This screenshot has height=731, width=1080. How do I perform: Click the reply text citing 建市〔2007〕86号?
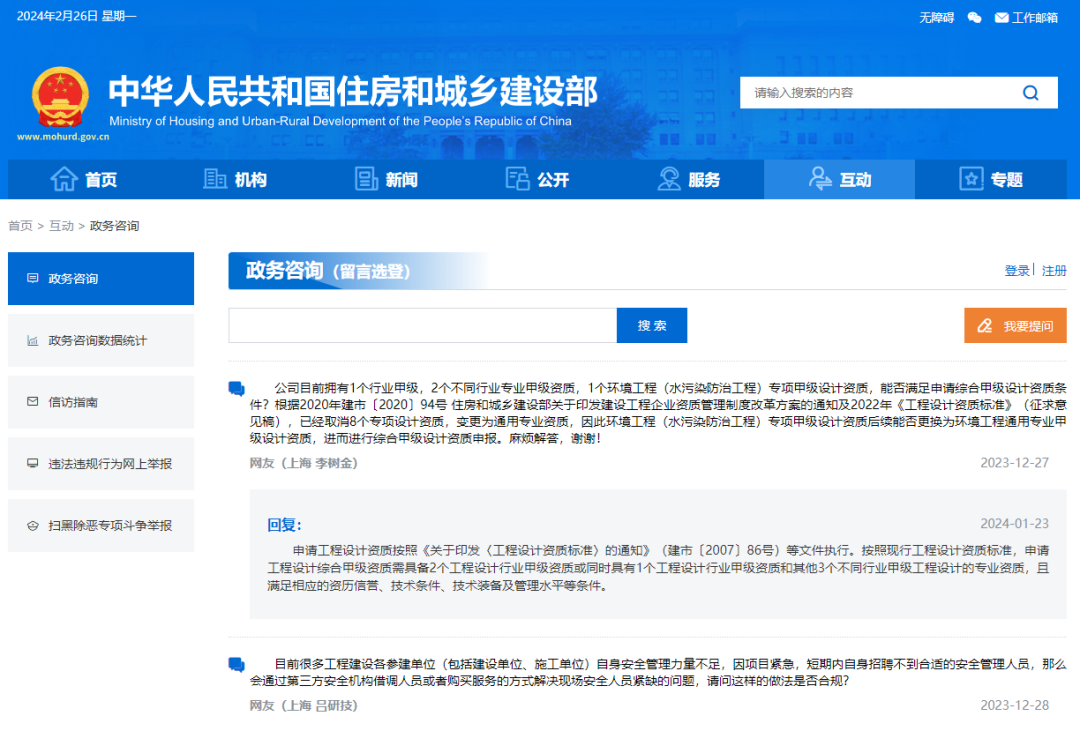[658, 568]
